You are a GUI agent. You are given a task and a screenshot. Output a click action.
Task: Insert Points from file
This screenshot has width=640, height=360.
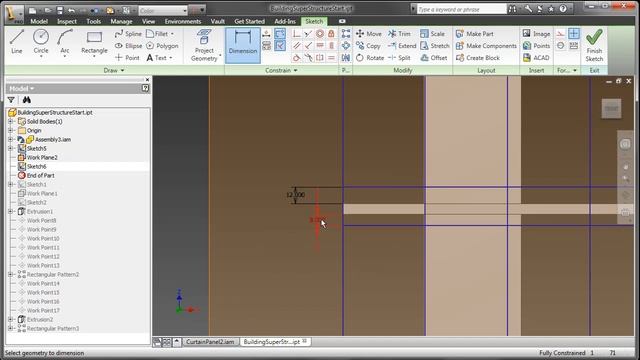(536, 46)
